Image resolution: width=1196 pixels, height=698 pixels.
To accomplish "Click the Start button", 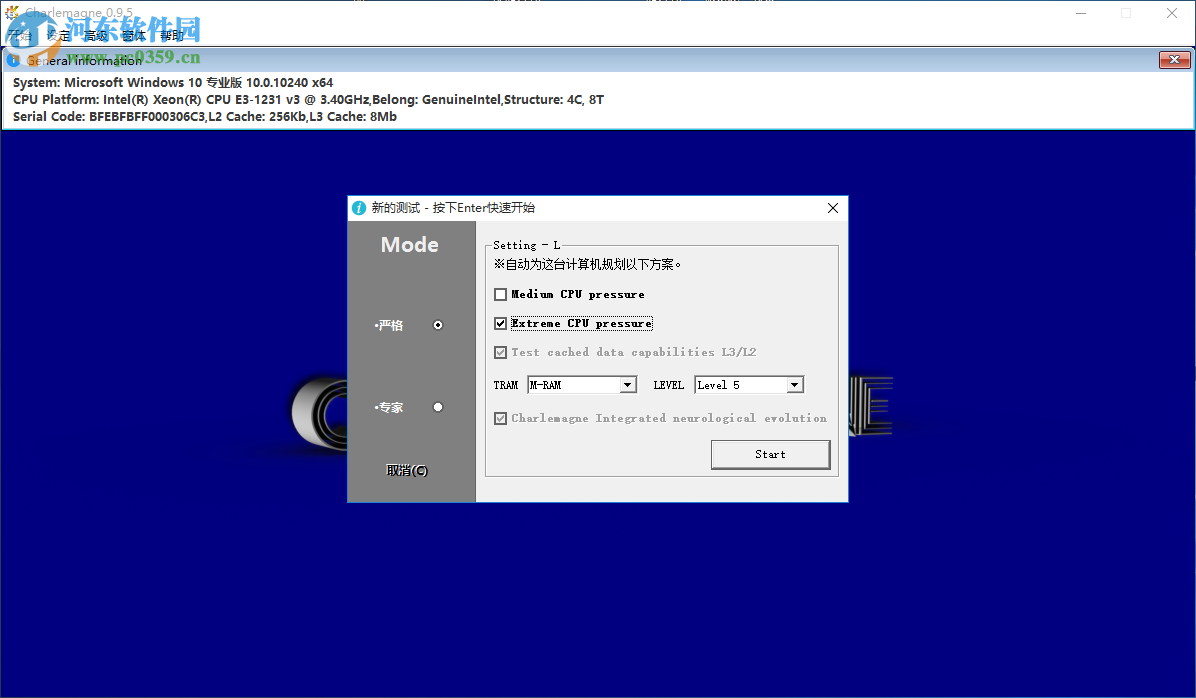I will [x=770, y=455].
